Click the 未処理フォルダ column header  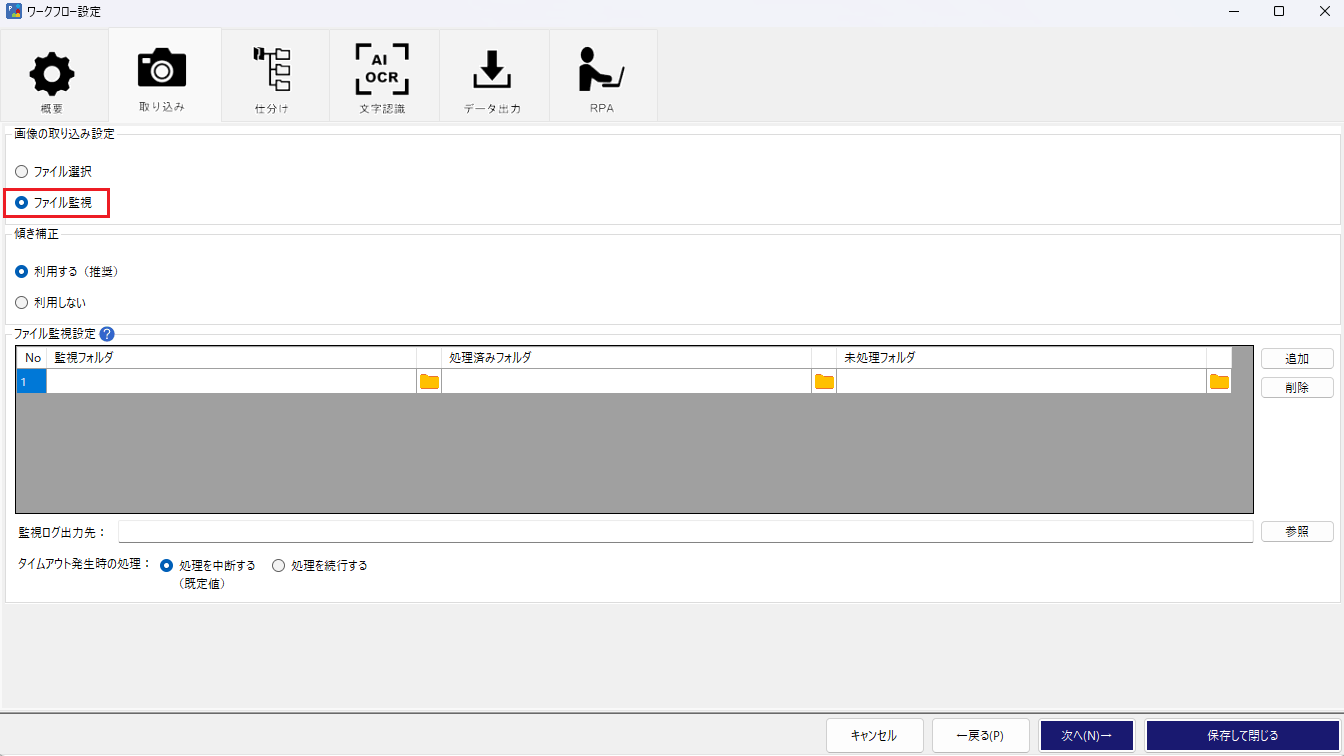tap(1021, 358)
